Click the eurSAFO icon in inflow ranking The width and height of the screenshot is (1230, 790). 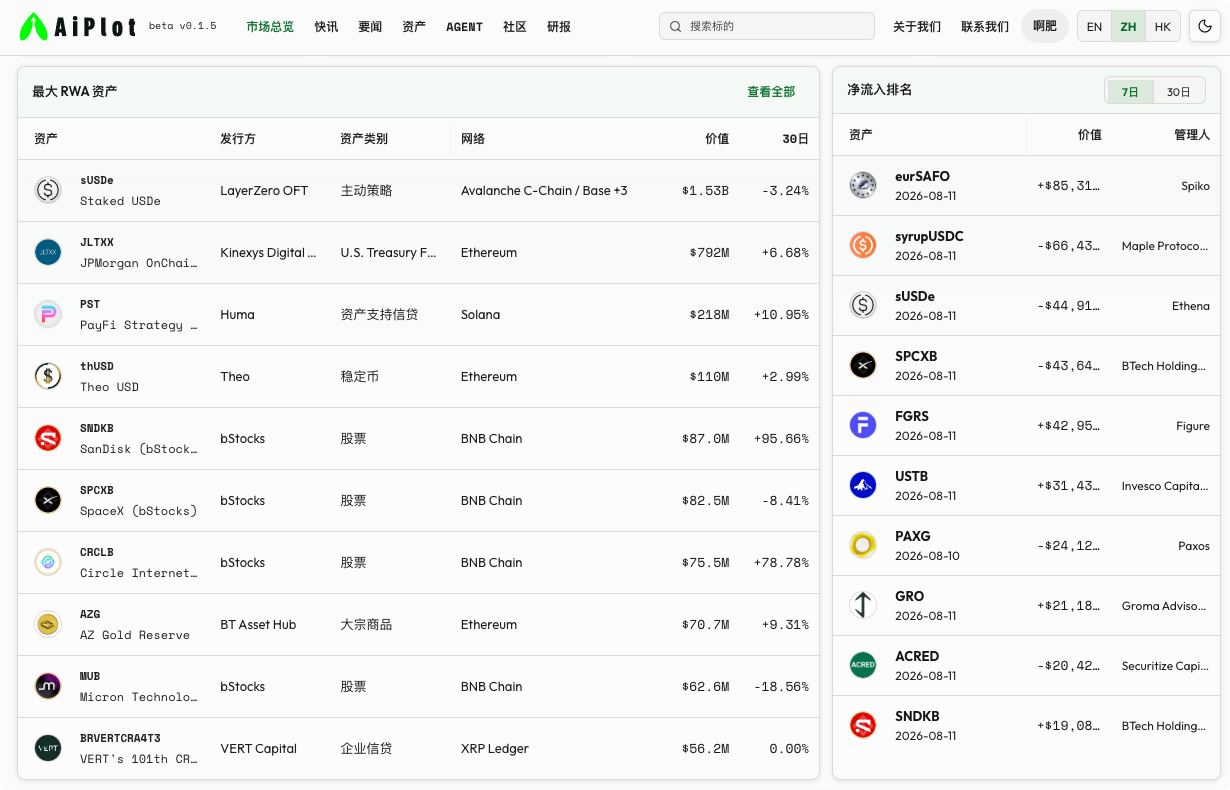coord(863,185)
